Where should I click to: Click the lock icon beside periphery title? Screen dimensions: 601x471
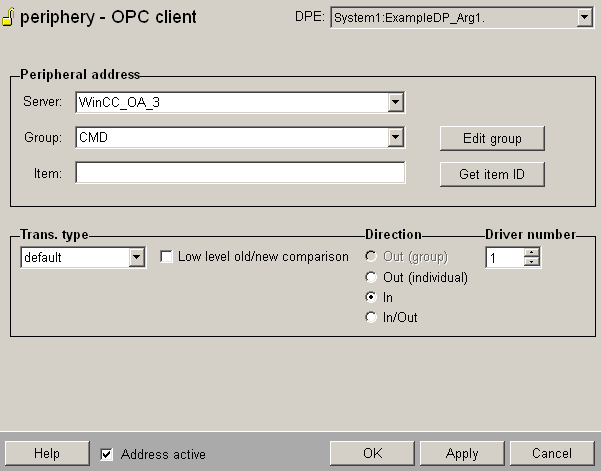(x=9, y=18)
